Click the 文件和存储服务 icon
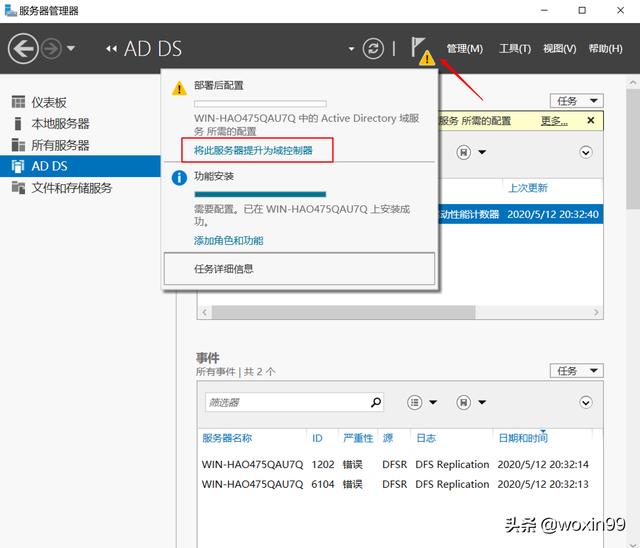Screen dimensions: 640x548 pyautogui.click(x=18, y=187)
